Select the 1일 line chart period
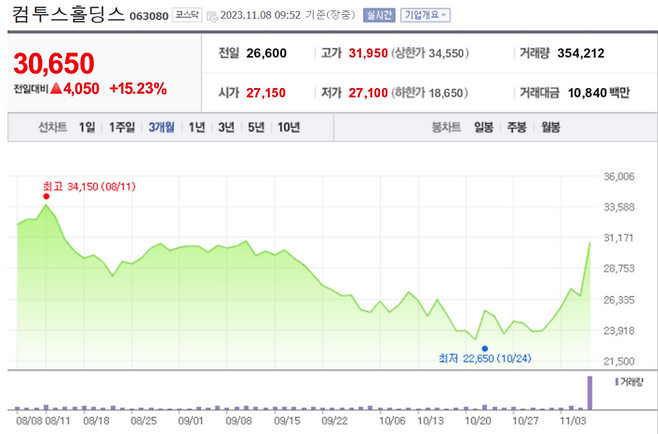Image resolution: width=658 pixels, height=434 pixels. 87,127
